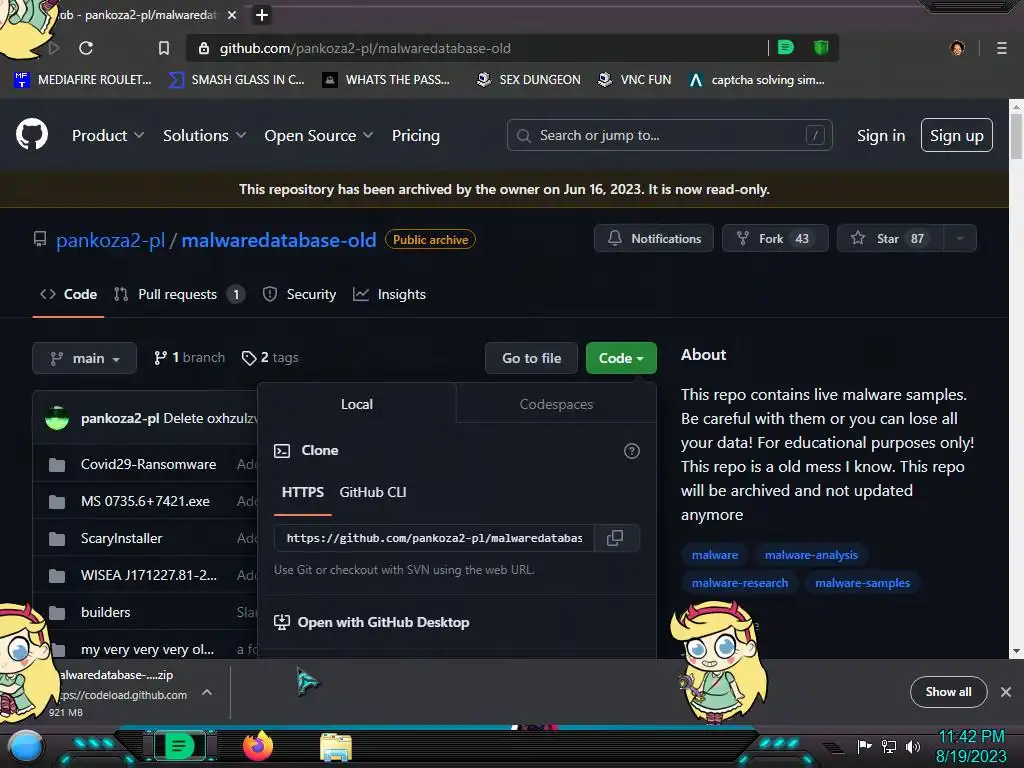Fork the repository with Fork button
The width and height of the screenshot is (1024, 768).
click(x=775, y=238)
